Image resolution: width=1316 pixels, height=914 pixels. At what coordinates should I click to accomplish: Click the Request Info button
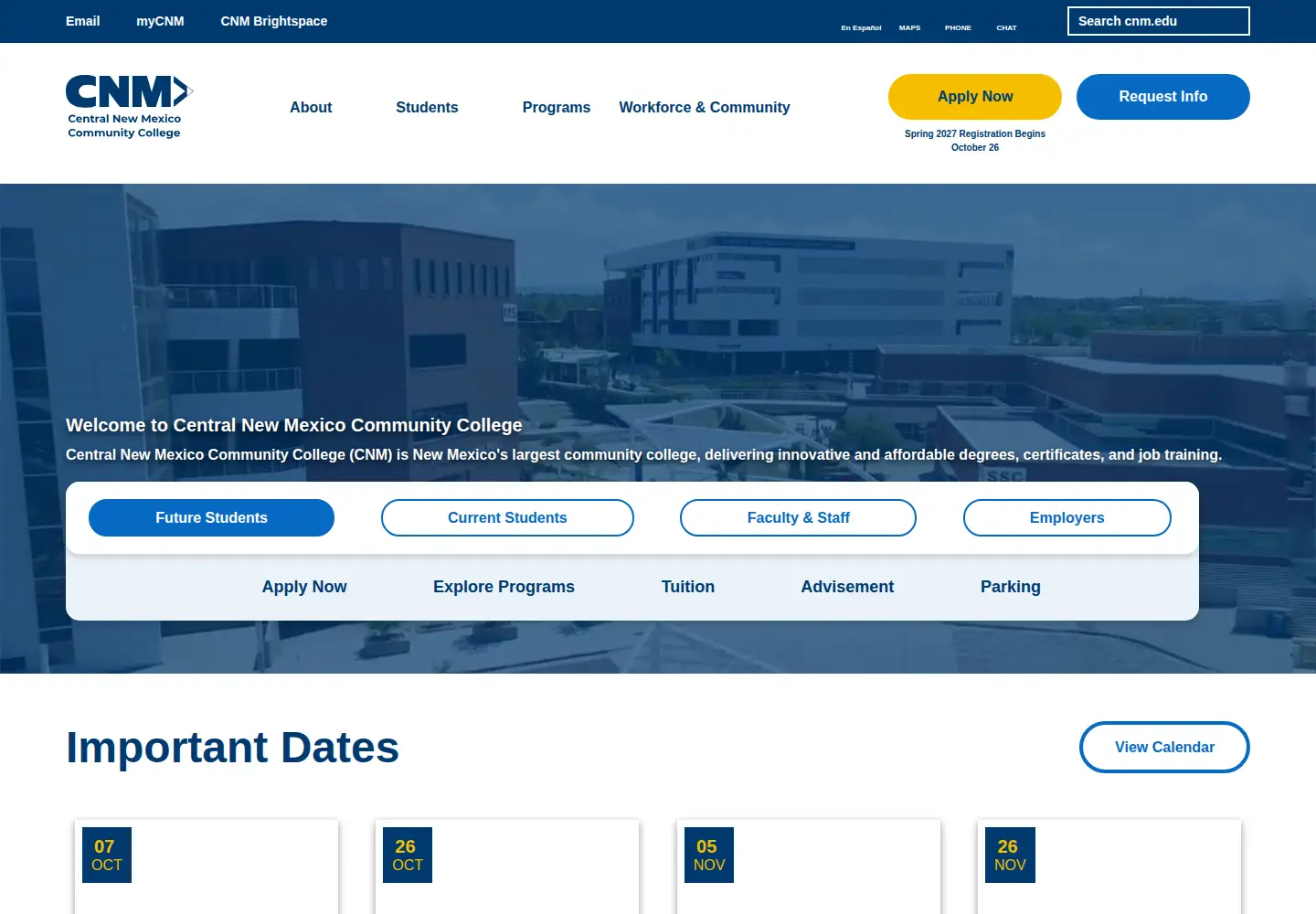[x=1163, y=97]
